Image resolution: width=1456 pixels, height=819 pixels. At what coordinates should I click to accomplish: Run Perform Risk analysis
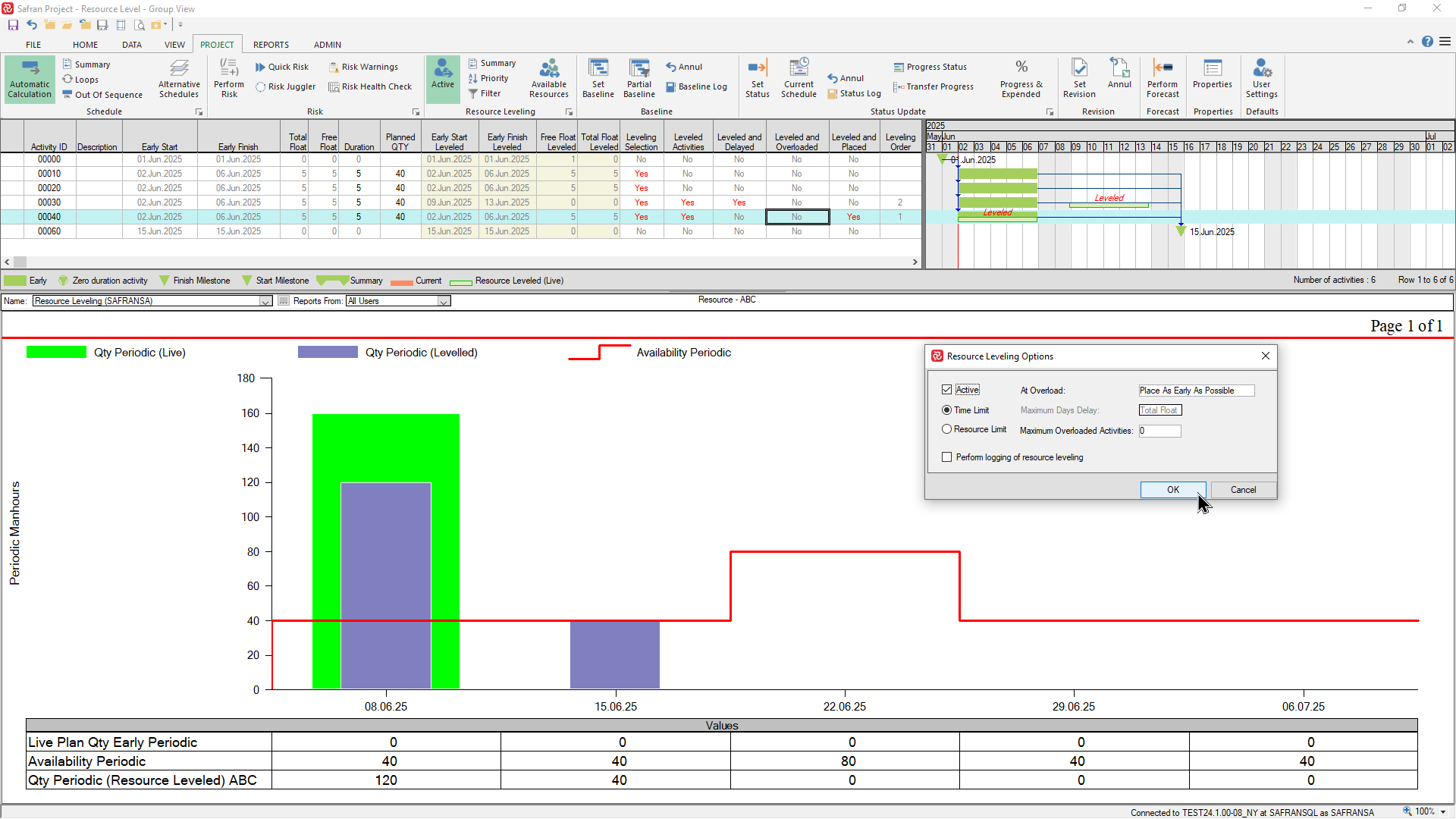click(229, 79)
